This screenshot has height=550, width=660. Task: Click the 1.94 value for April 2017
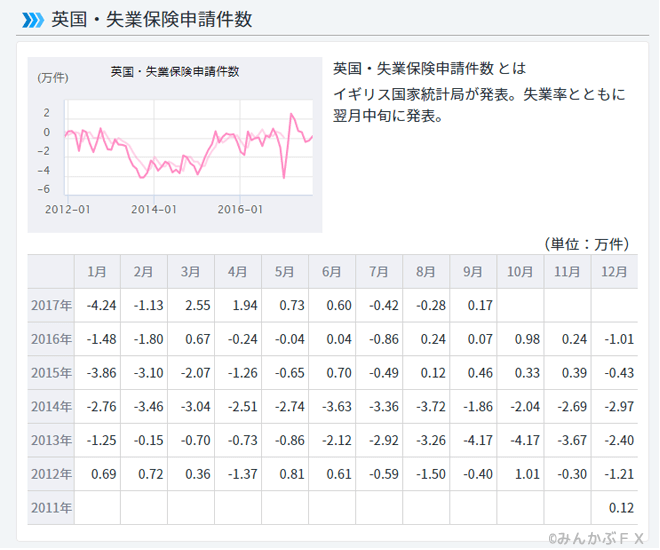(245, 305)
